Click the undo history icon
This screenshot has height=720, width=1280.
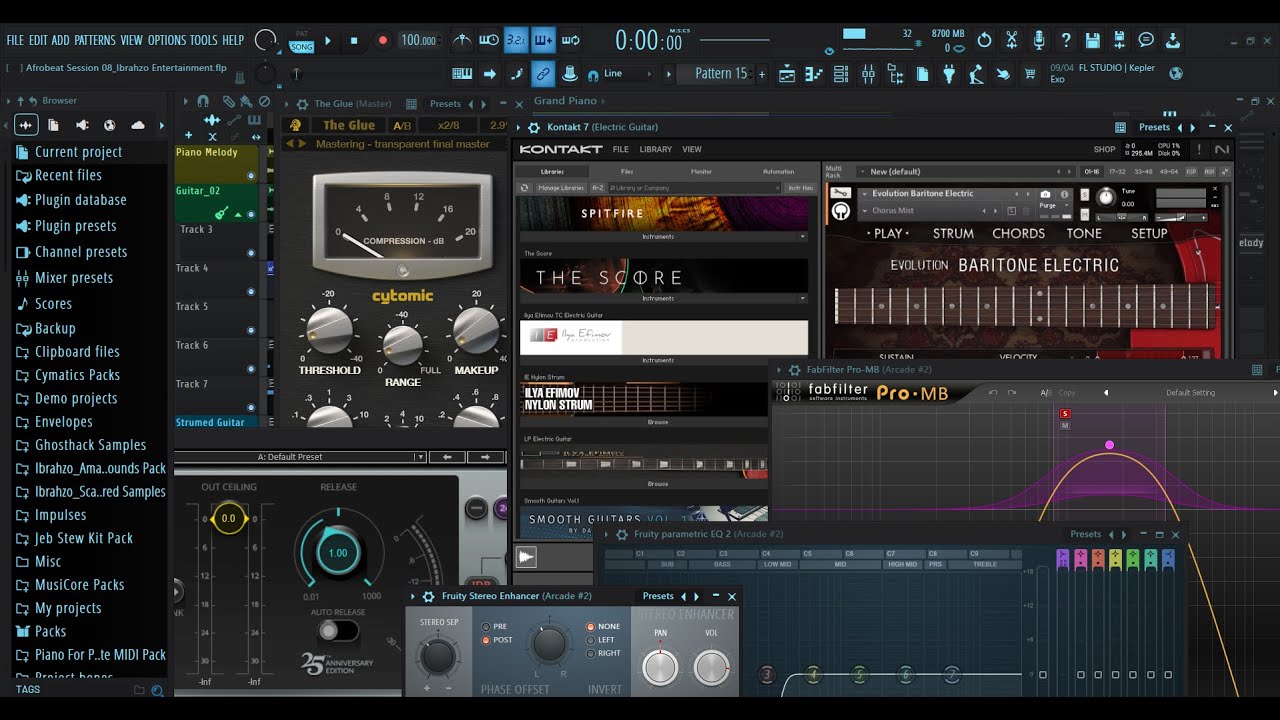click(985, 40)
